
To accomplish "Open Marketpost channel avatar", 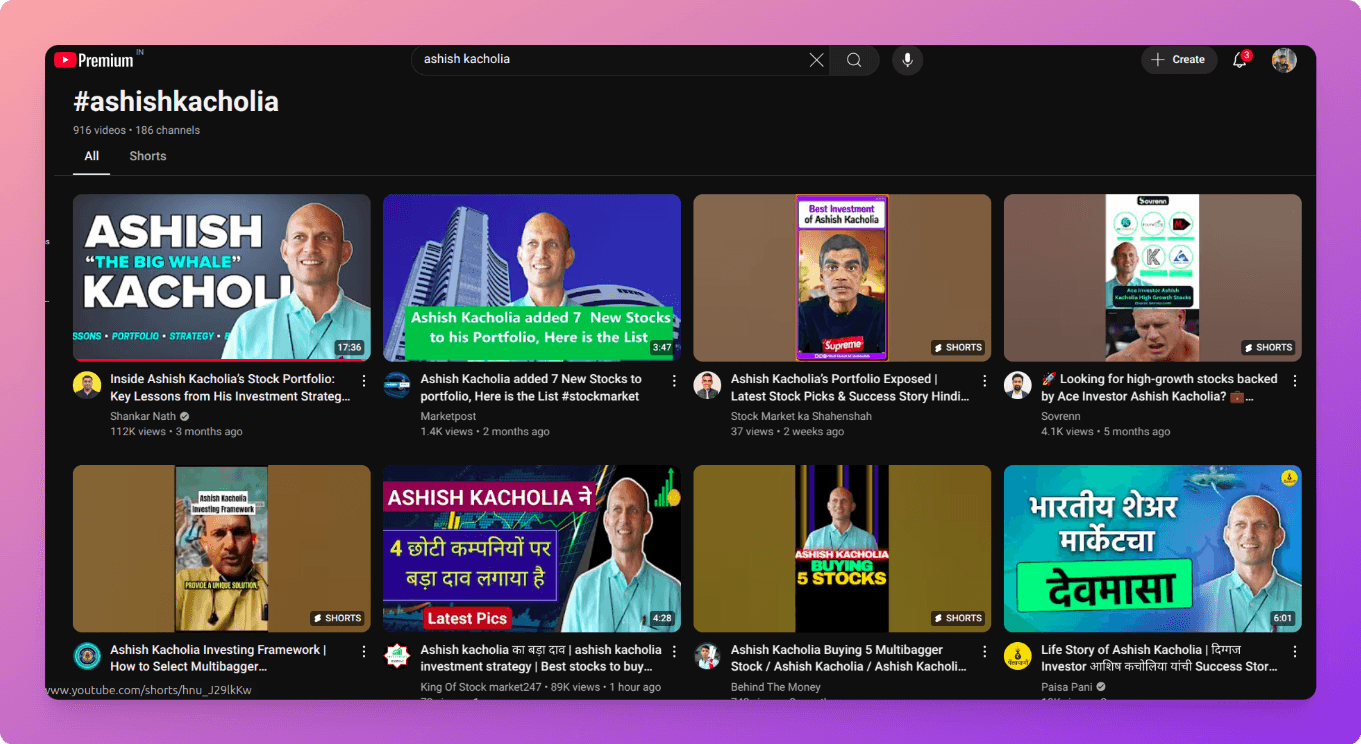I will [x=397, y=386].
